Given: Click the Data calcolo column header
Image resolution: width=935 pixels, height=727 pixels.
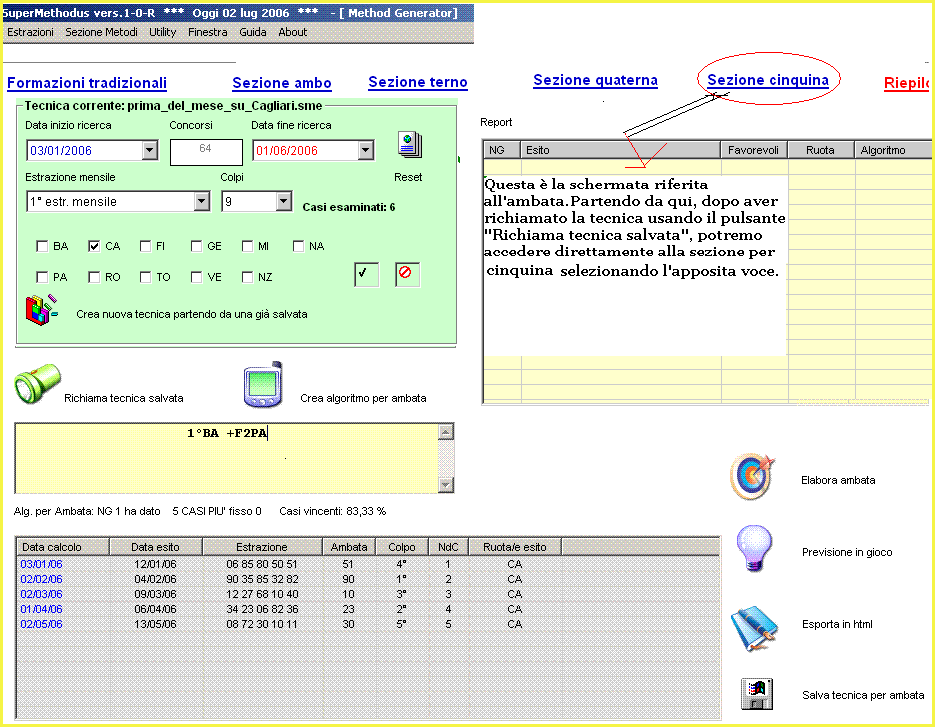Looking at the screenshot, I should [62, 547].
